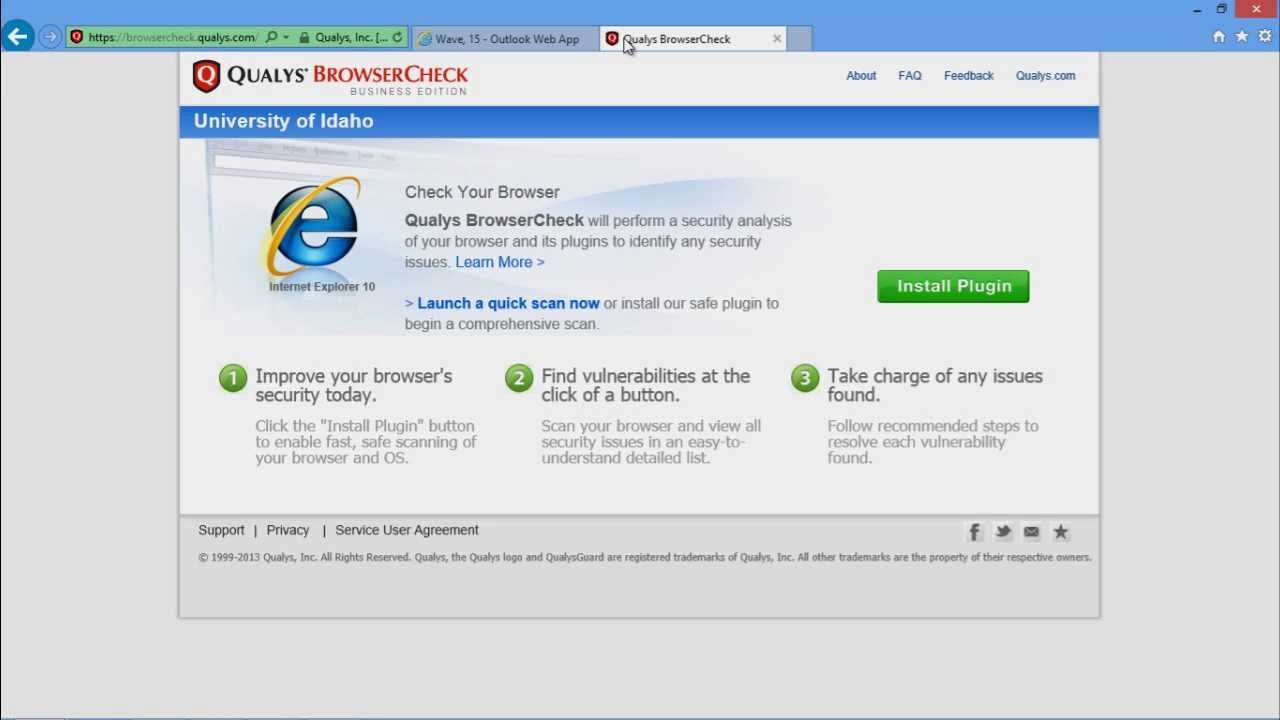This screenshot has height=720, width=1280.
Task: Restore down the browser window
Action: pos(1221,10)
